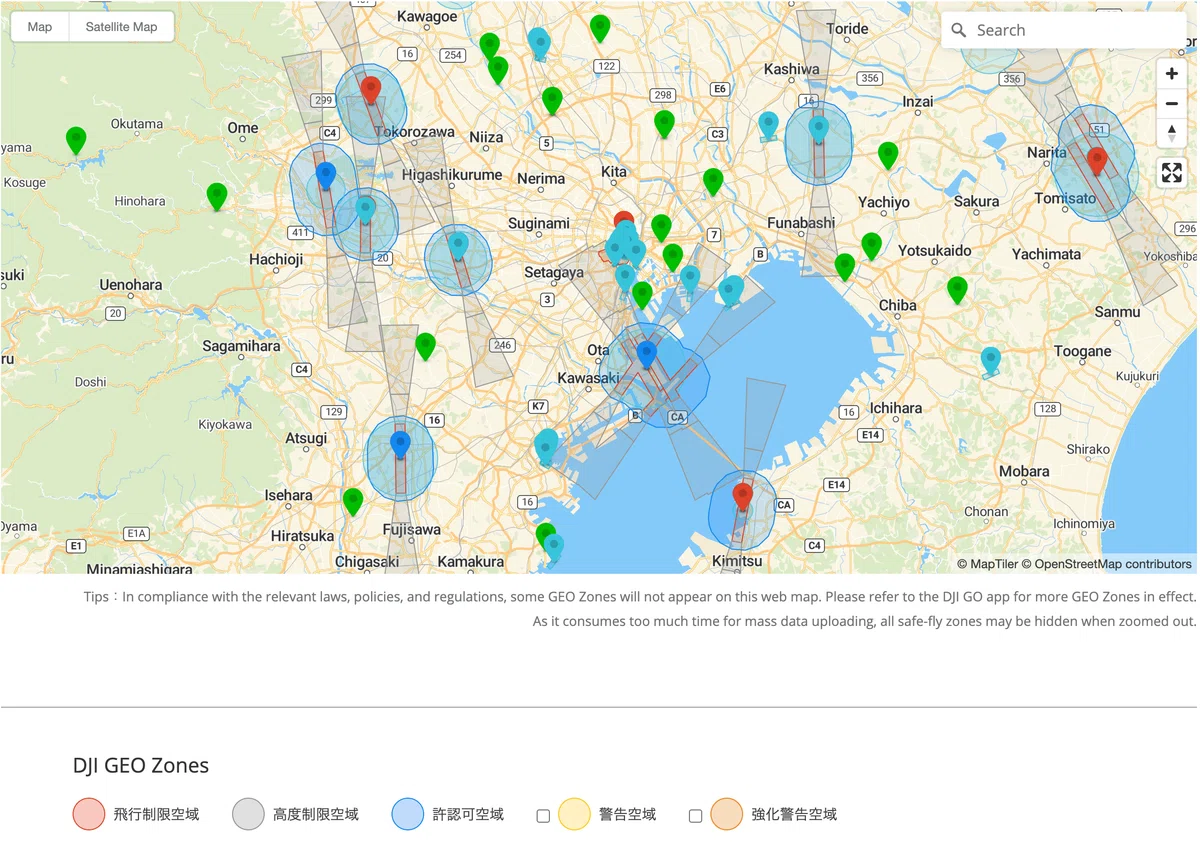Screen dimensions: 1200x842
Task: Toggle fullscreen map view
Action: (x=1172, y=173)
